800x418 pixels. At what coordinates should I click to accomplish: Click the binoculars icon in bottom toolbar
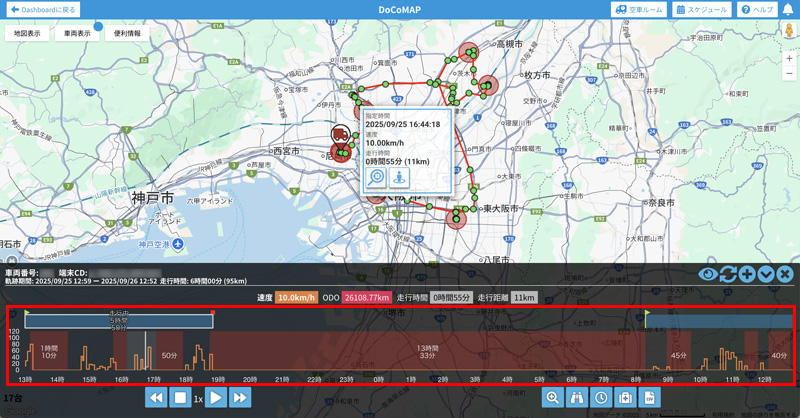point(577,398)
